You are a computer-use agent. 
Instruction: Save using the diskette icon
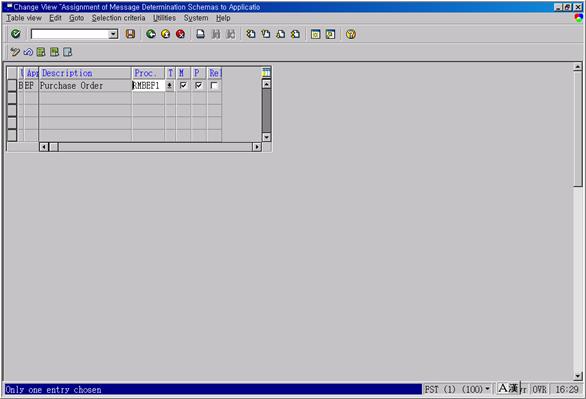[130, 34]
